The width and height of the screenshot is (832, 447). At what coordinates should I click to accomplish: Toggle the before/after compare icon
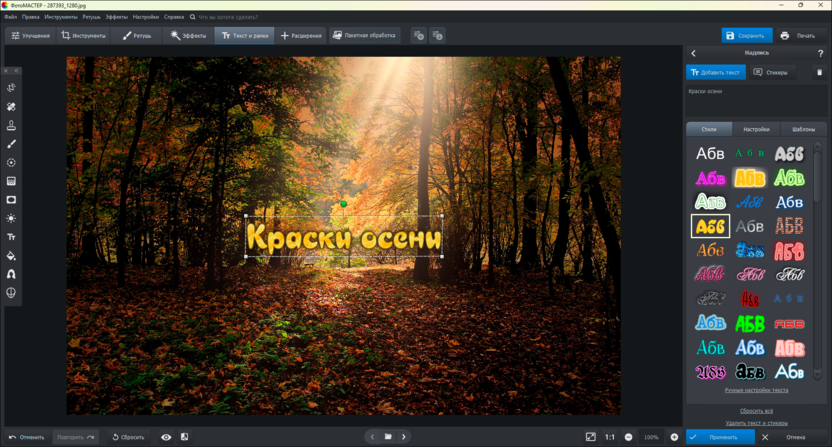pyautogui.click(x=184, y=437)
